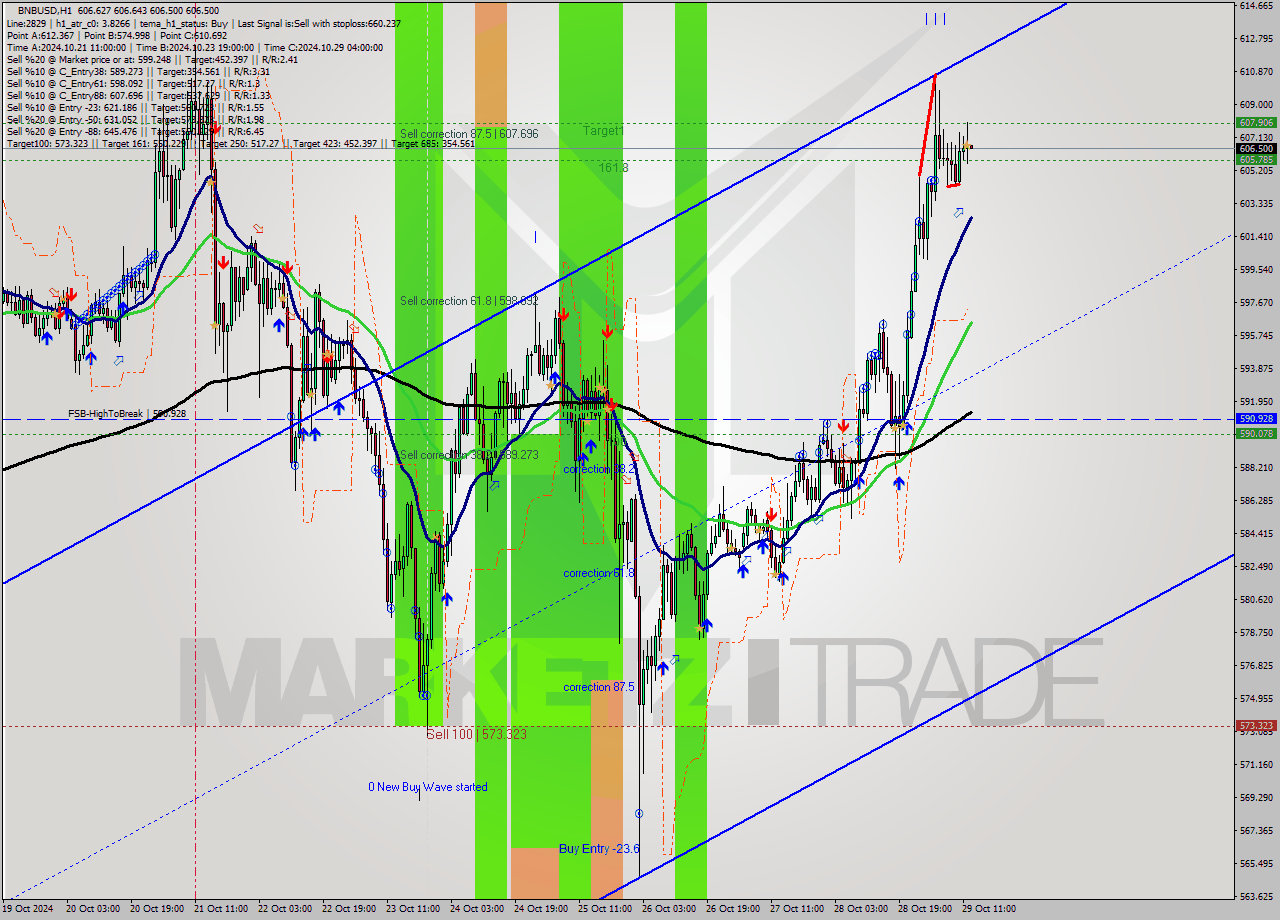Click the 580.620 price axis value
Screen dimensions: 1280x920
coord(1256,600)
